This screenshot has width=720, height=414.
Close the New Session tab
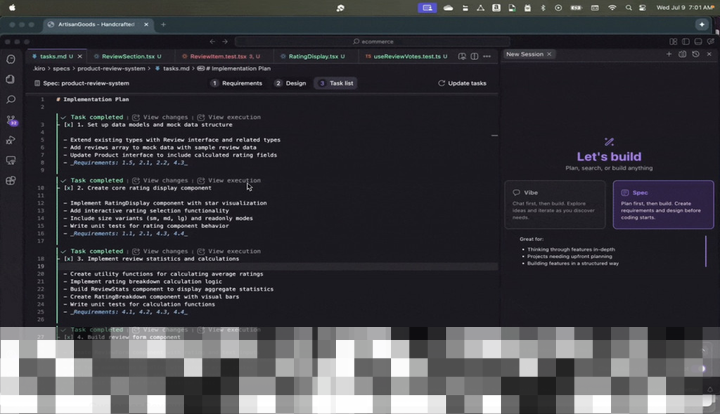(x=549, y=54)
